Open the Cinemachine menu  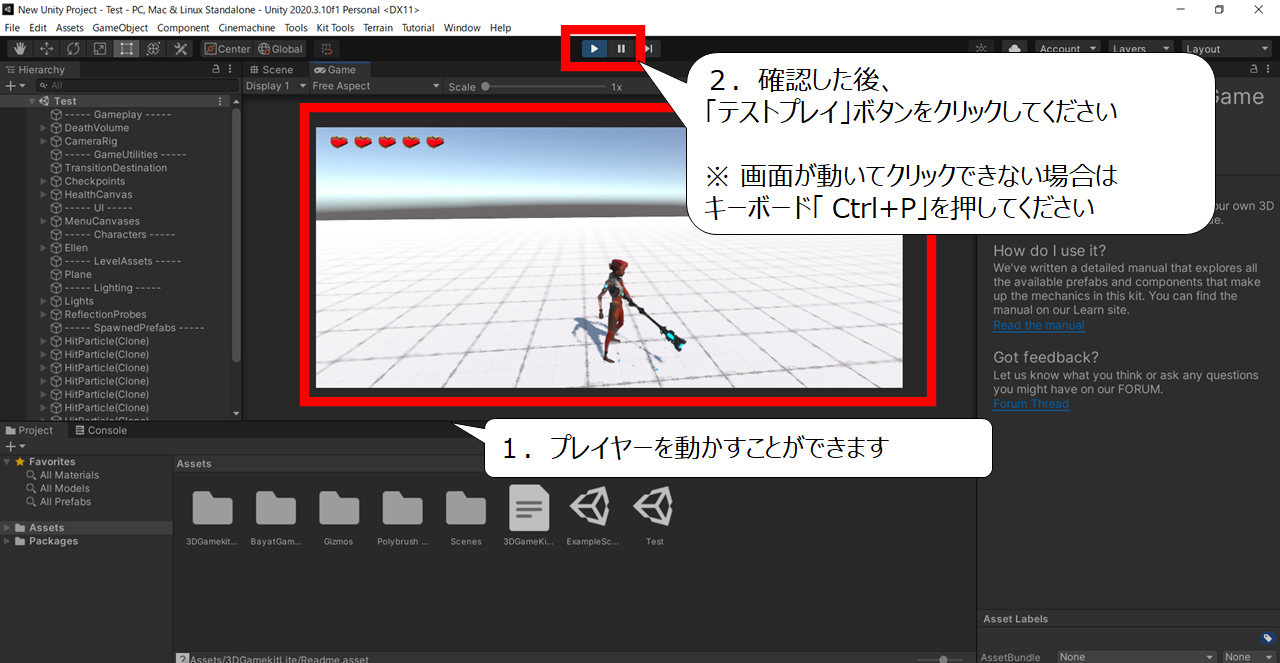(247, 28)
